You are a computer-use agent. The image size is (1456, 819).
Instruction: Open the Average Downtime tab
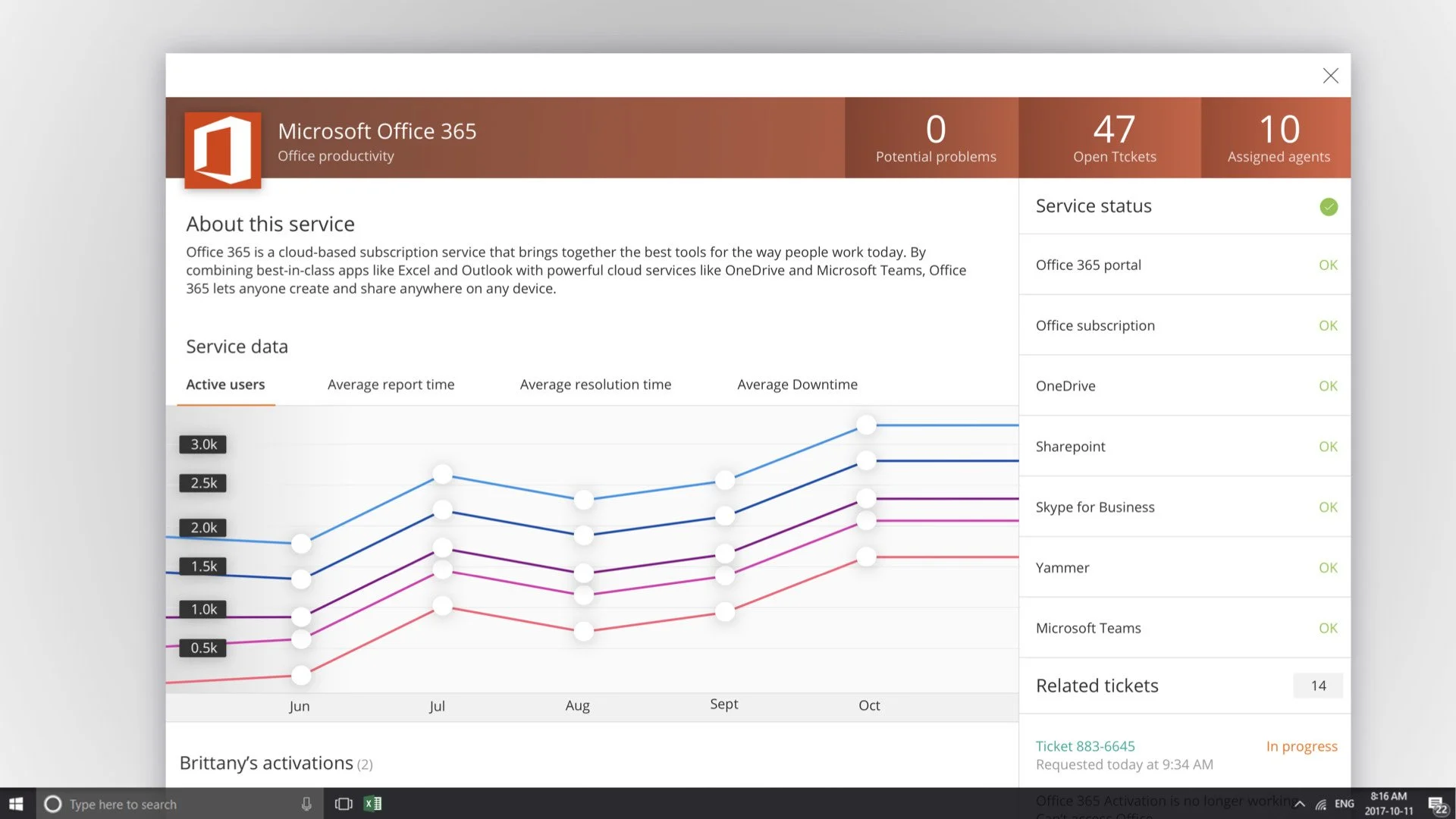coord(797,384)
